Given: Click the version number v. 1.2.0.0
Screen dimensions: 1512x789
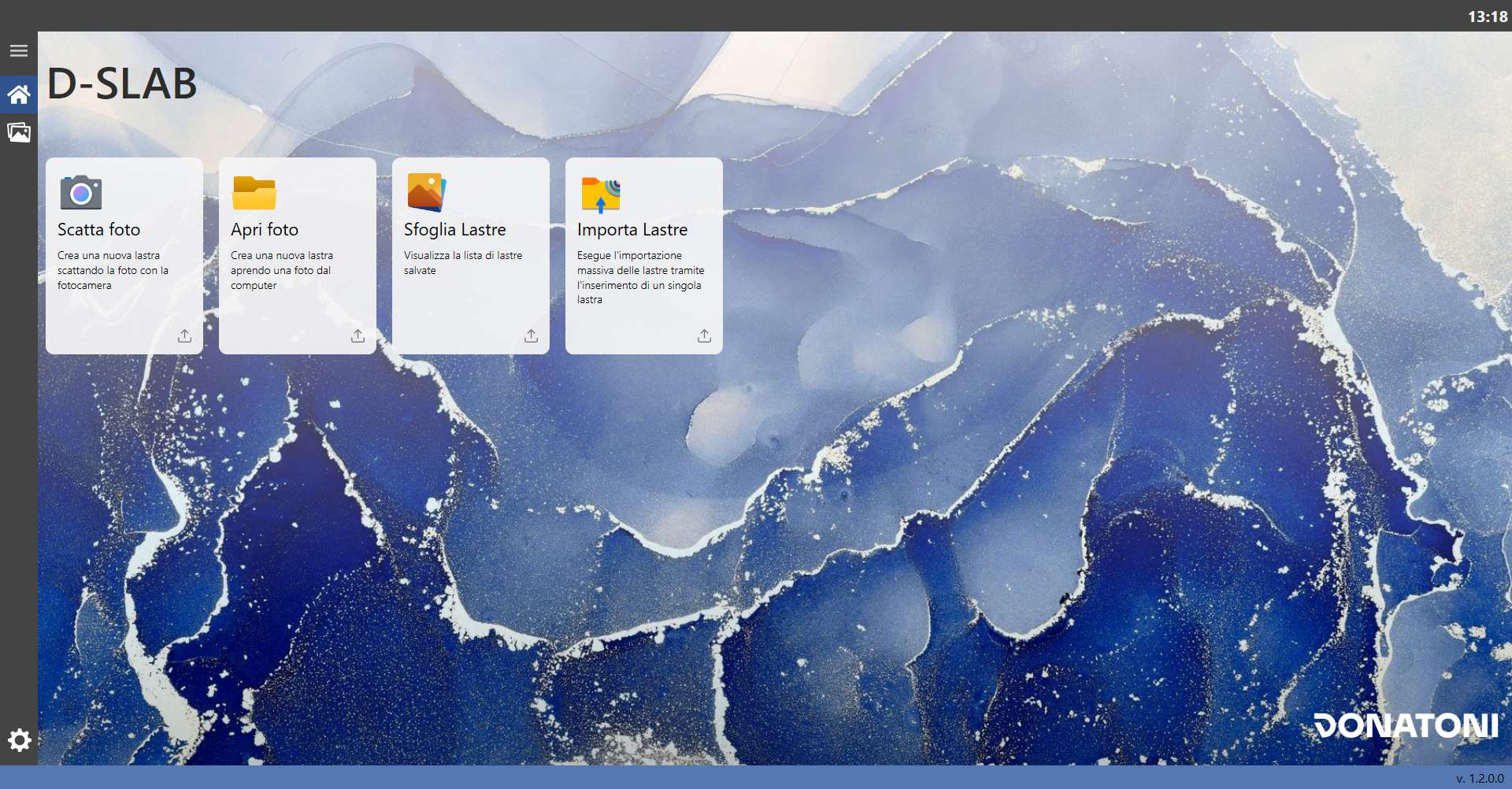Looking at the screenshot, I should [x=1480, y=778].
